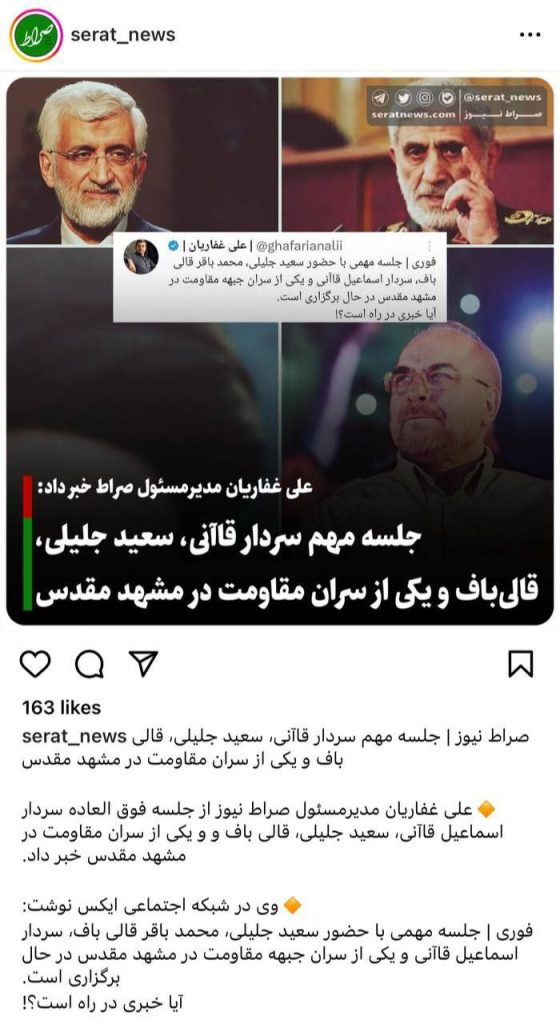Tap photo of man in military uniform
This screenshot has height=1024, width=560.
[x=418, y=160]
